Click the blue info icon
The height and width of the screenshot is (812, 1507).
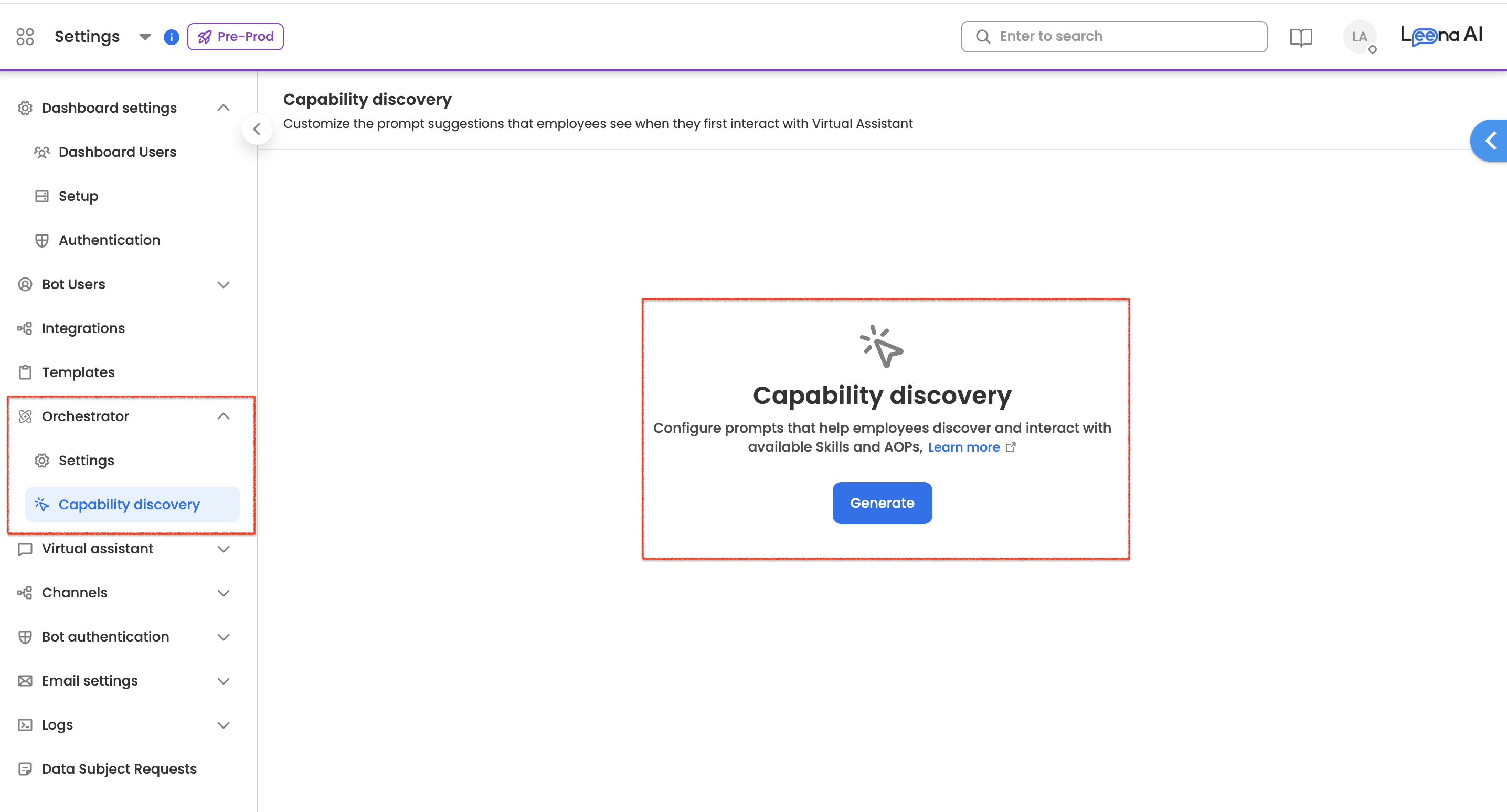click(171, 37)
